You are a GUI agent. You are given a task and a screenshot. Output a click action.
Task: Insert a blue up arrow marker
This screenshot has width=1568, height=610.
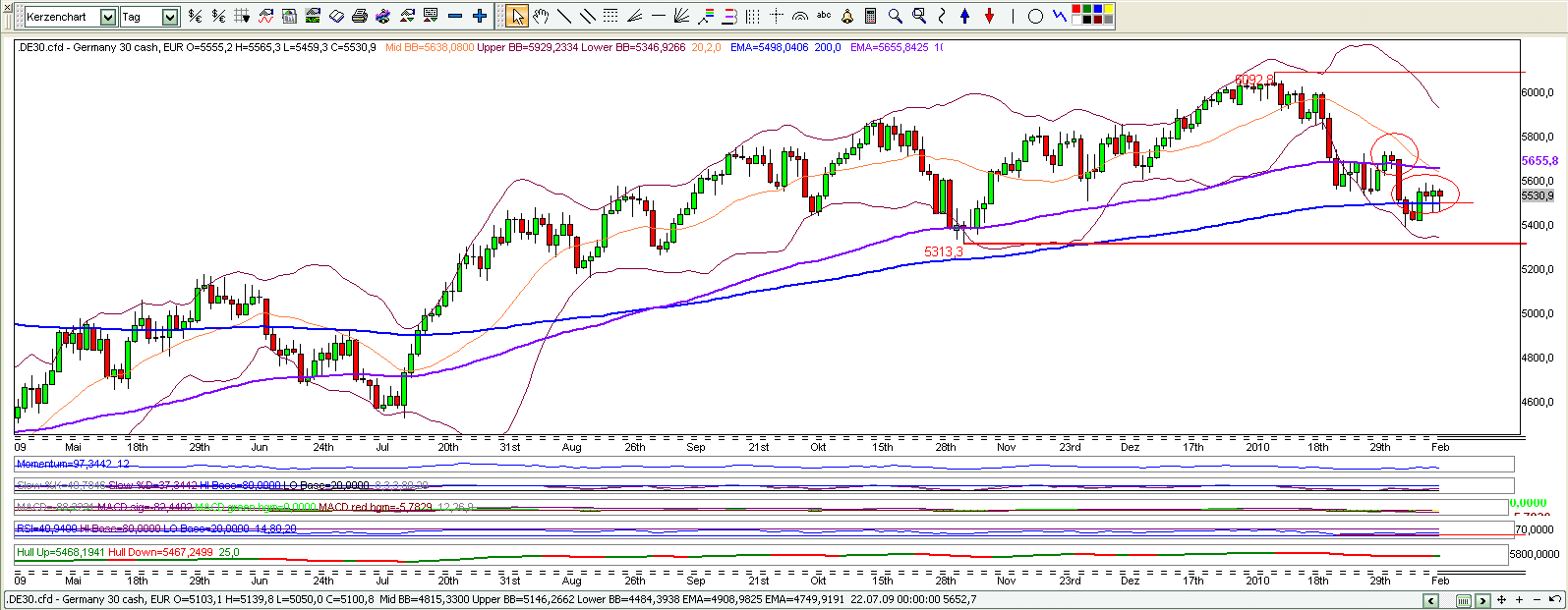[965, 17]
